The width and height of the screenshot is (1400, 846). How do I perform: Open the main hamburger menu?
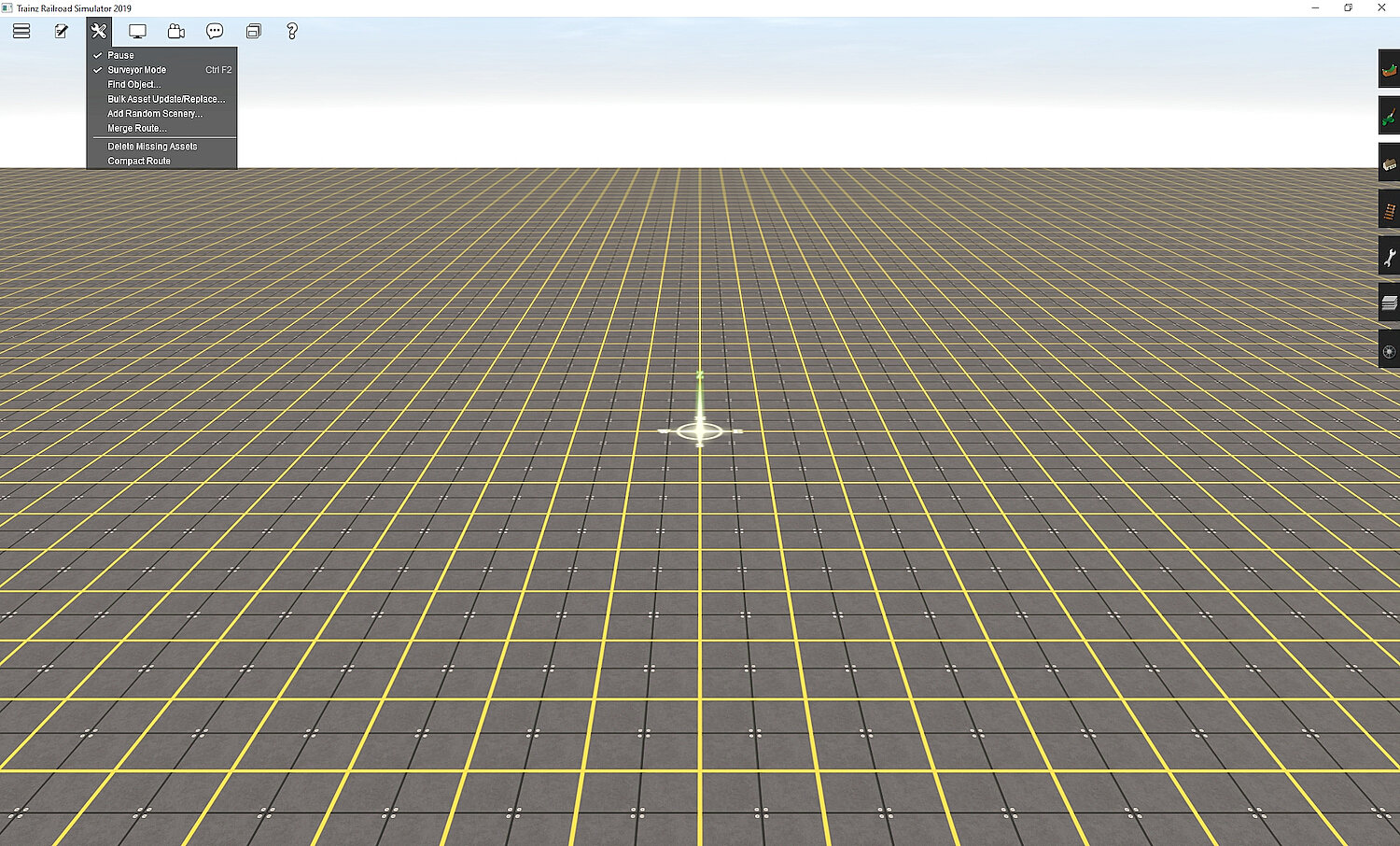pos(21,31)
